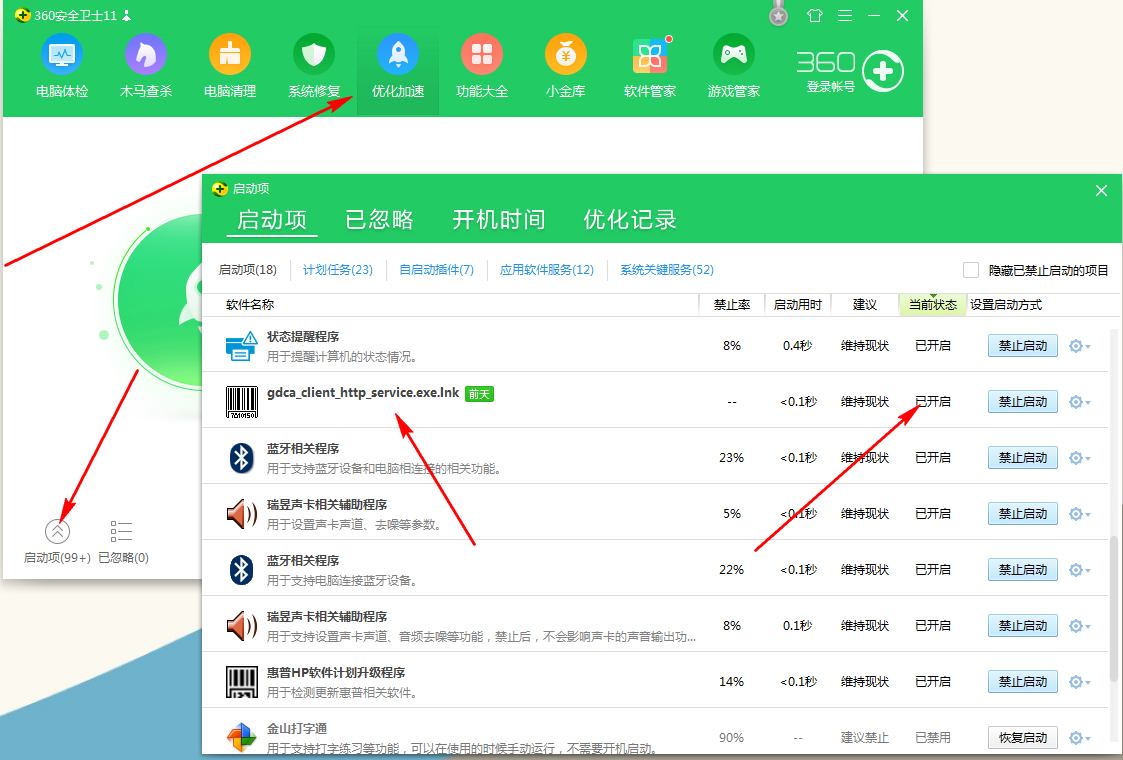The width and height of the screenshot is (1123, 760).
Task: Click 已忽略(0) list icon
Action: [x=122, y=532]
